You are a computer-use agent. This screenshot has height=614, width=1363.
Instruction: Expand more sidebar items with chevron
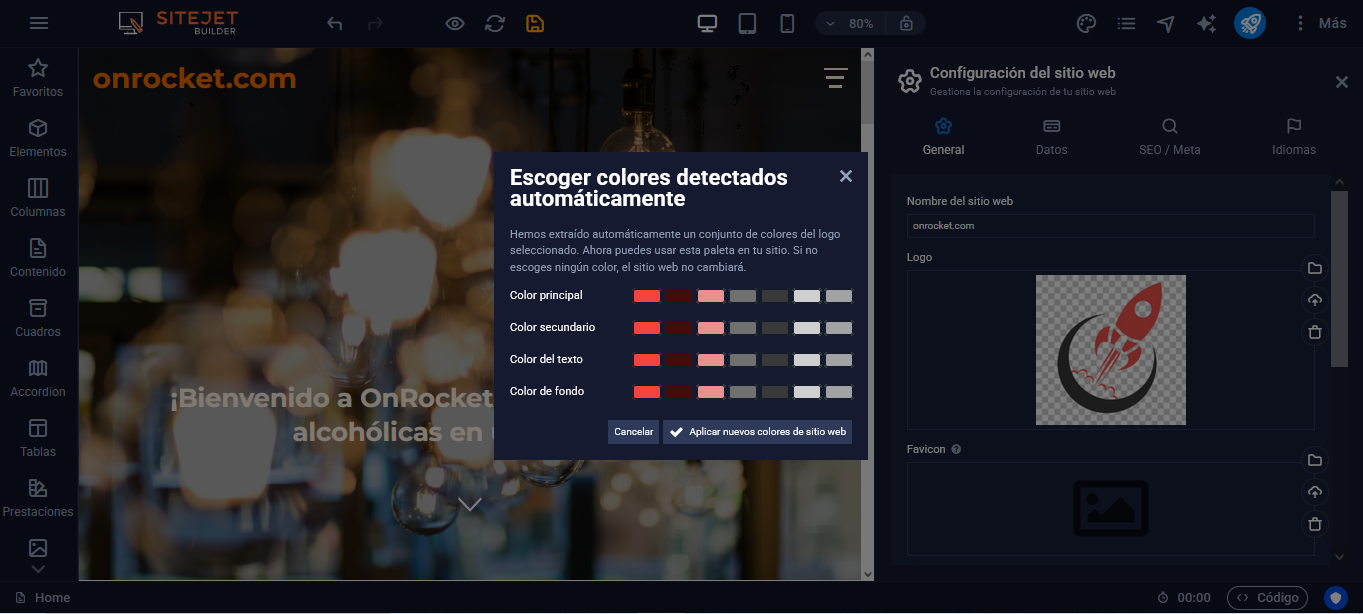pyautogui.click(x=38, y=569)
